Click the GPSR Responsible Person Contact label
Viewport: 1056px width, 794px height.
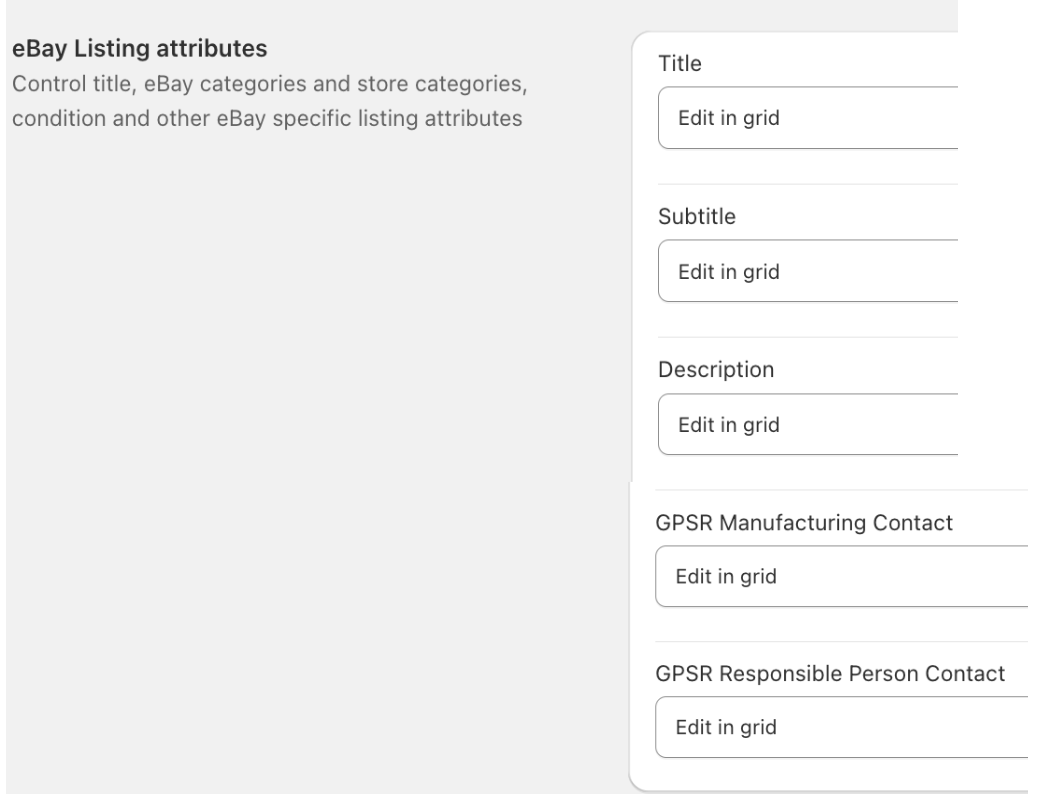click(x=830, y=673)
